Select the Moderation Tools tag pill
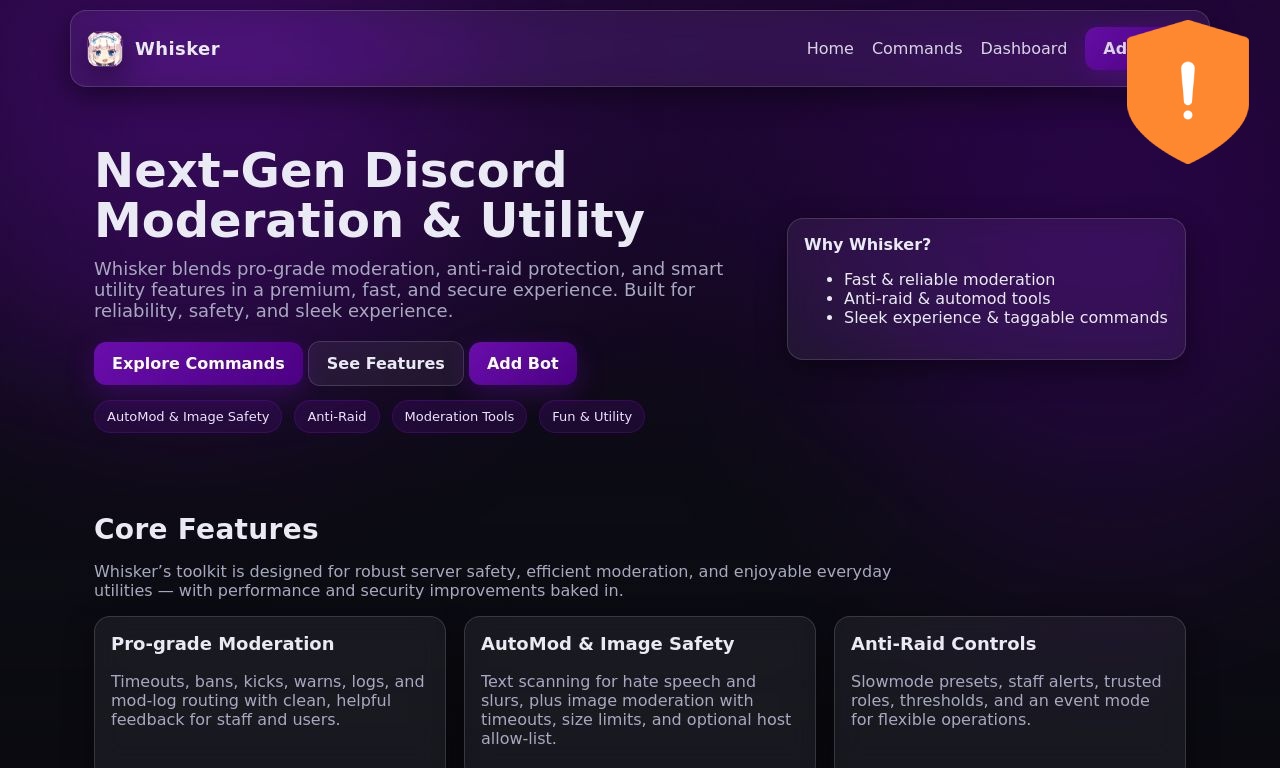 tap(459, 417)
